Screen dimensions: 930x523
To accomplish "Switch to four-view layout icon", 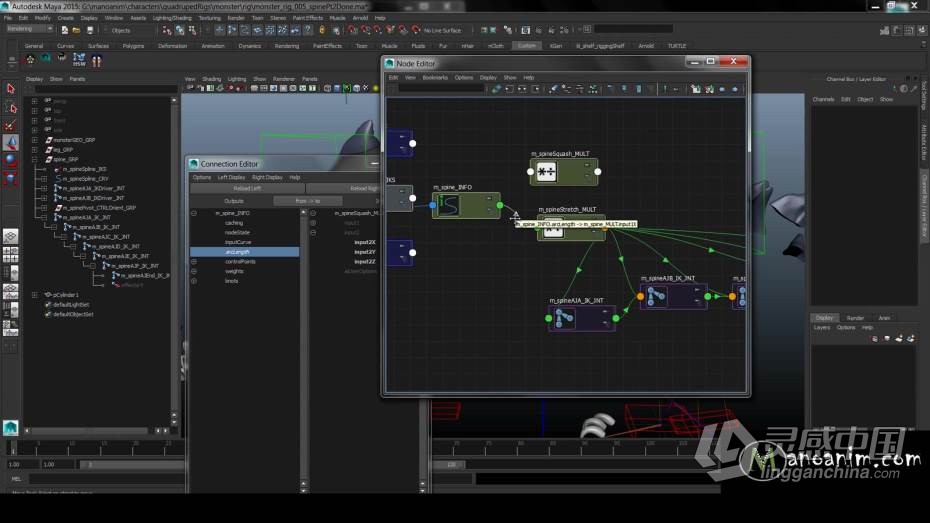I will click(10, 254).
